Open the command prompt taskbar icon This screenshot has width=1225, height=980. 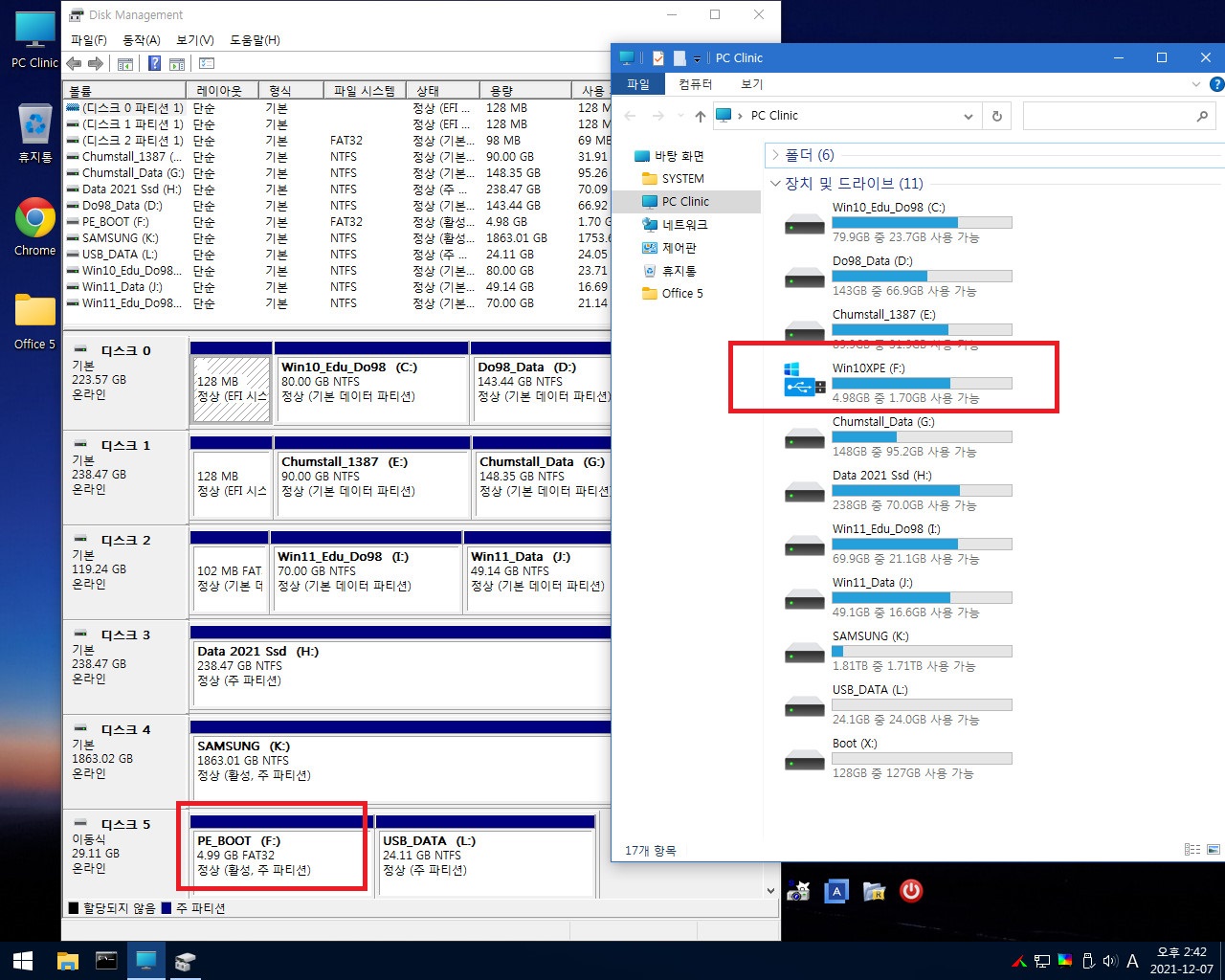[106, 961]
